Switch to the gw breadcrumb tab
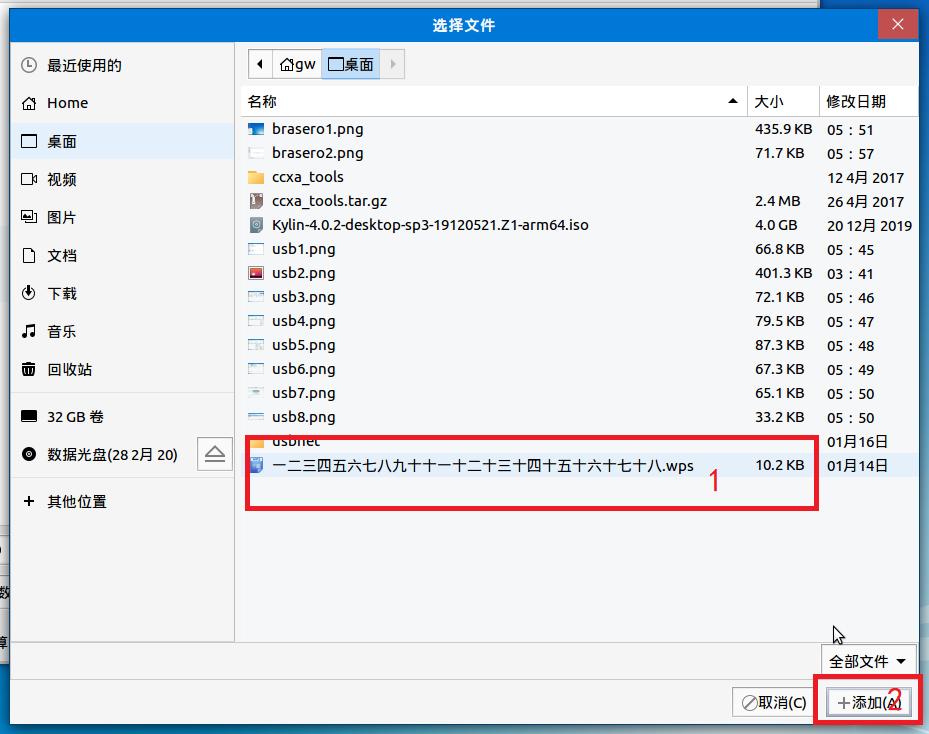 click(296, 62)
